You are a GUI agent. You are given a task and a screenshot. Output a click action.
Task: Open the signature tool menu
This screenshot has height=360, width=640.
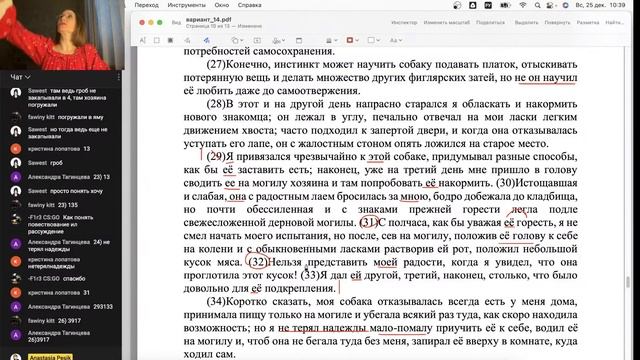pos(279,40)
